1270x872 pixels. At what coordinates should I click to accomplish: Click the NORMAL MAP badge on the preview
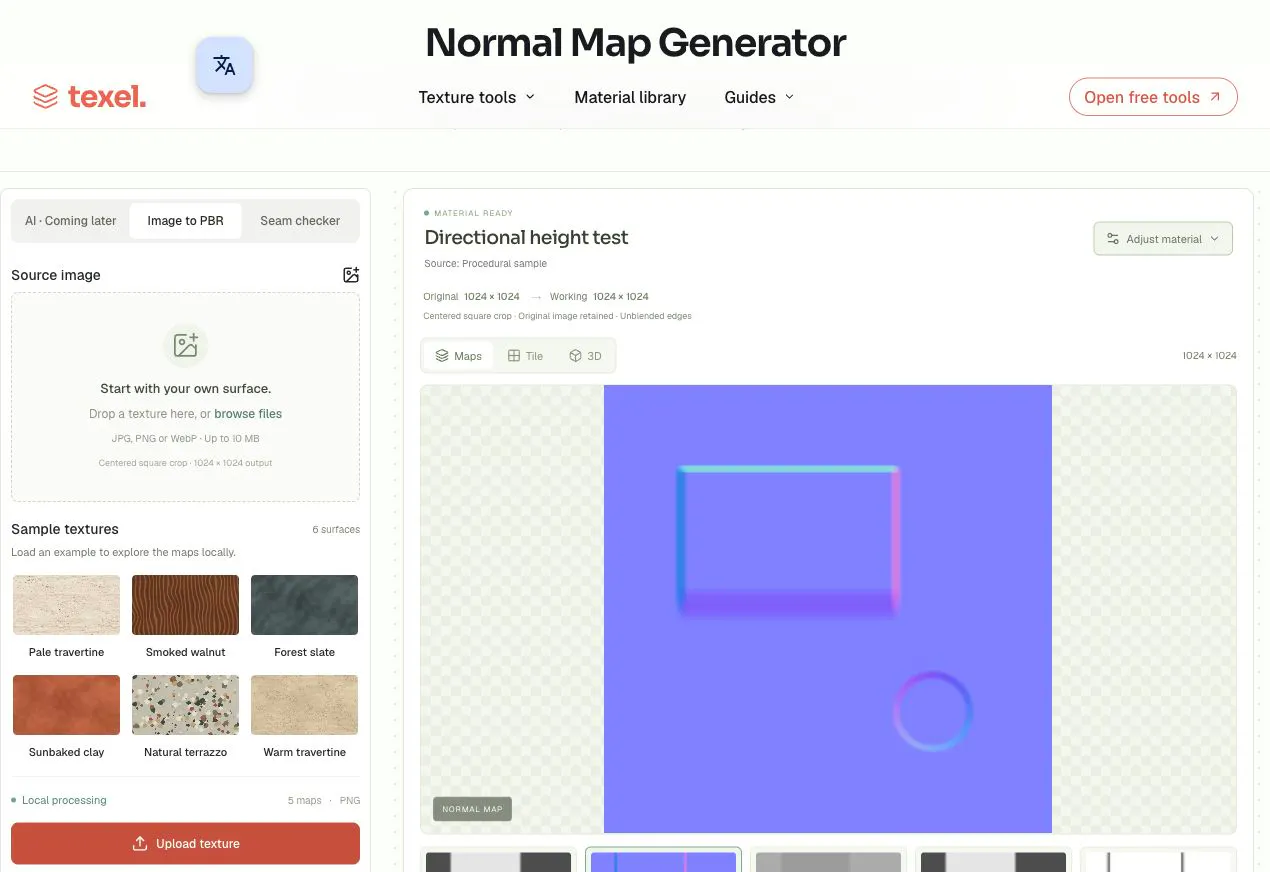tap(472, 809)
